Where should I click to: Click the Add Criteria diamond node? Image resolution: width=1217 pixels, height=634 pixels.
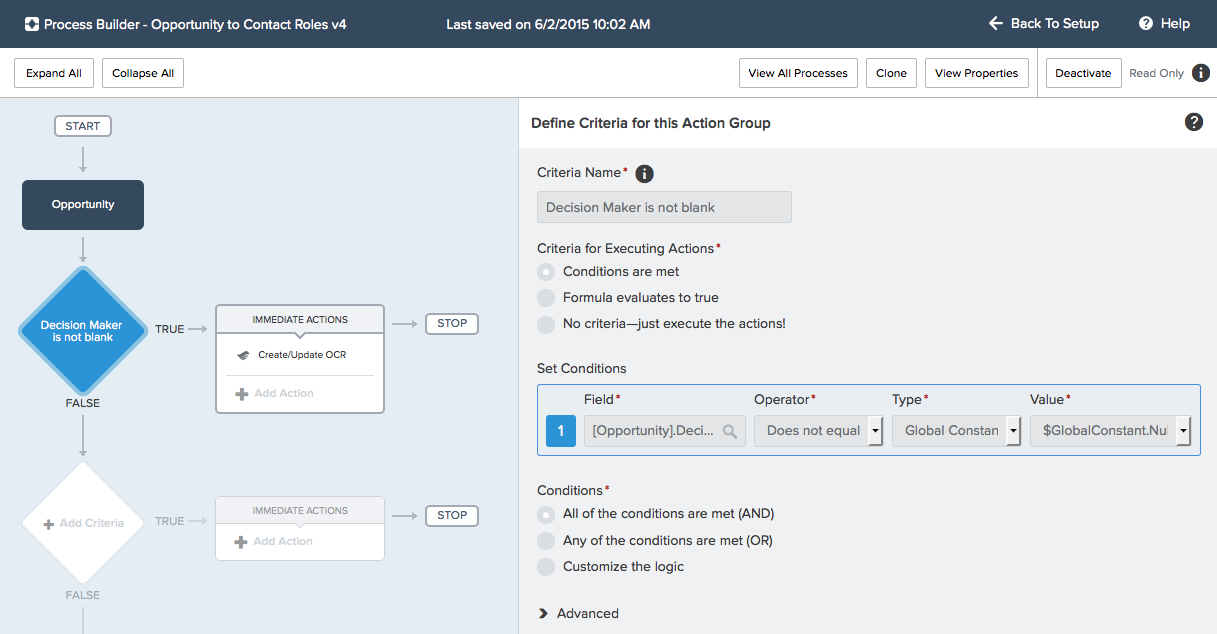tap(83, 523)
